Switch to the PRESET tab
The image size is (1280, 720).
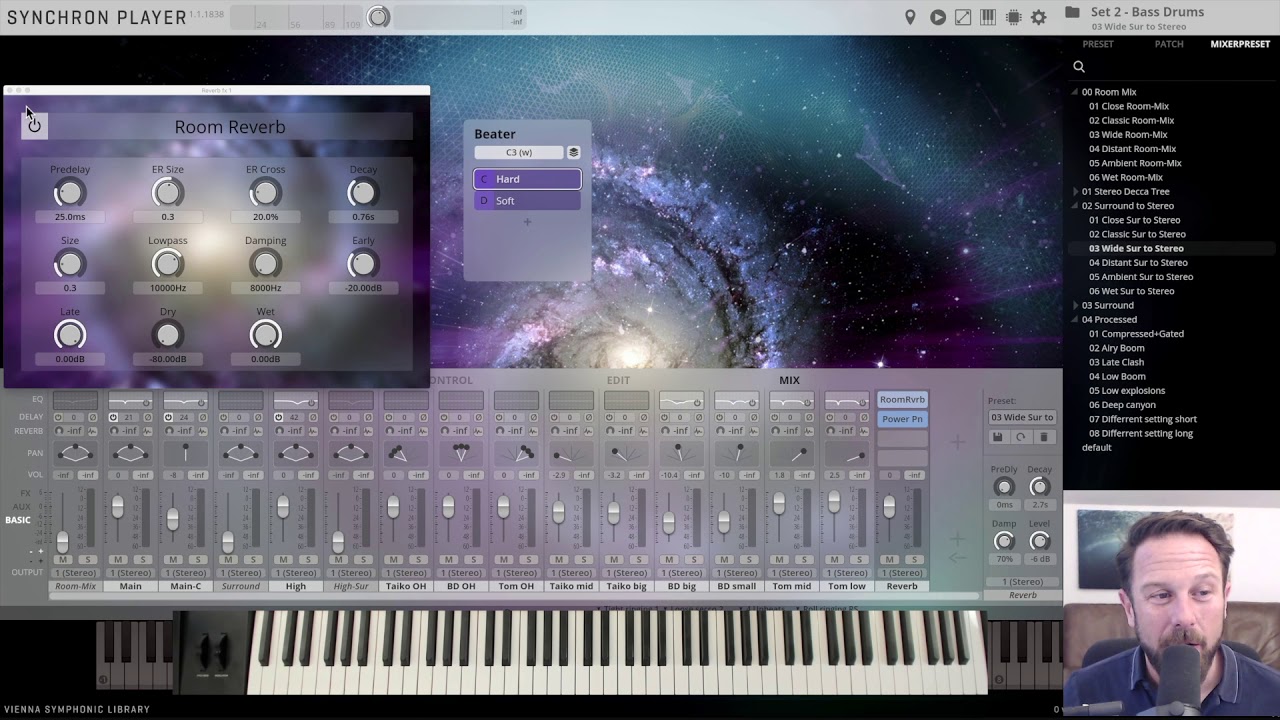[1098, 44]
